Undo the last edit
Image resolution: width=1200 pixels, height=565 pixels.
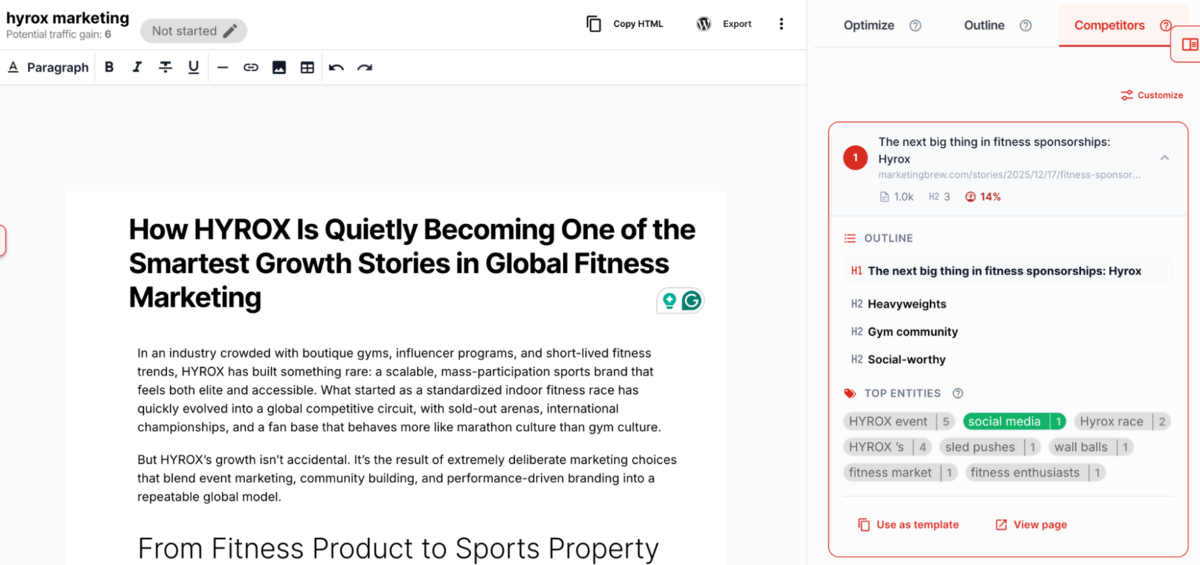tap(336, 67)
